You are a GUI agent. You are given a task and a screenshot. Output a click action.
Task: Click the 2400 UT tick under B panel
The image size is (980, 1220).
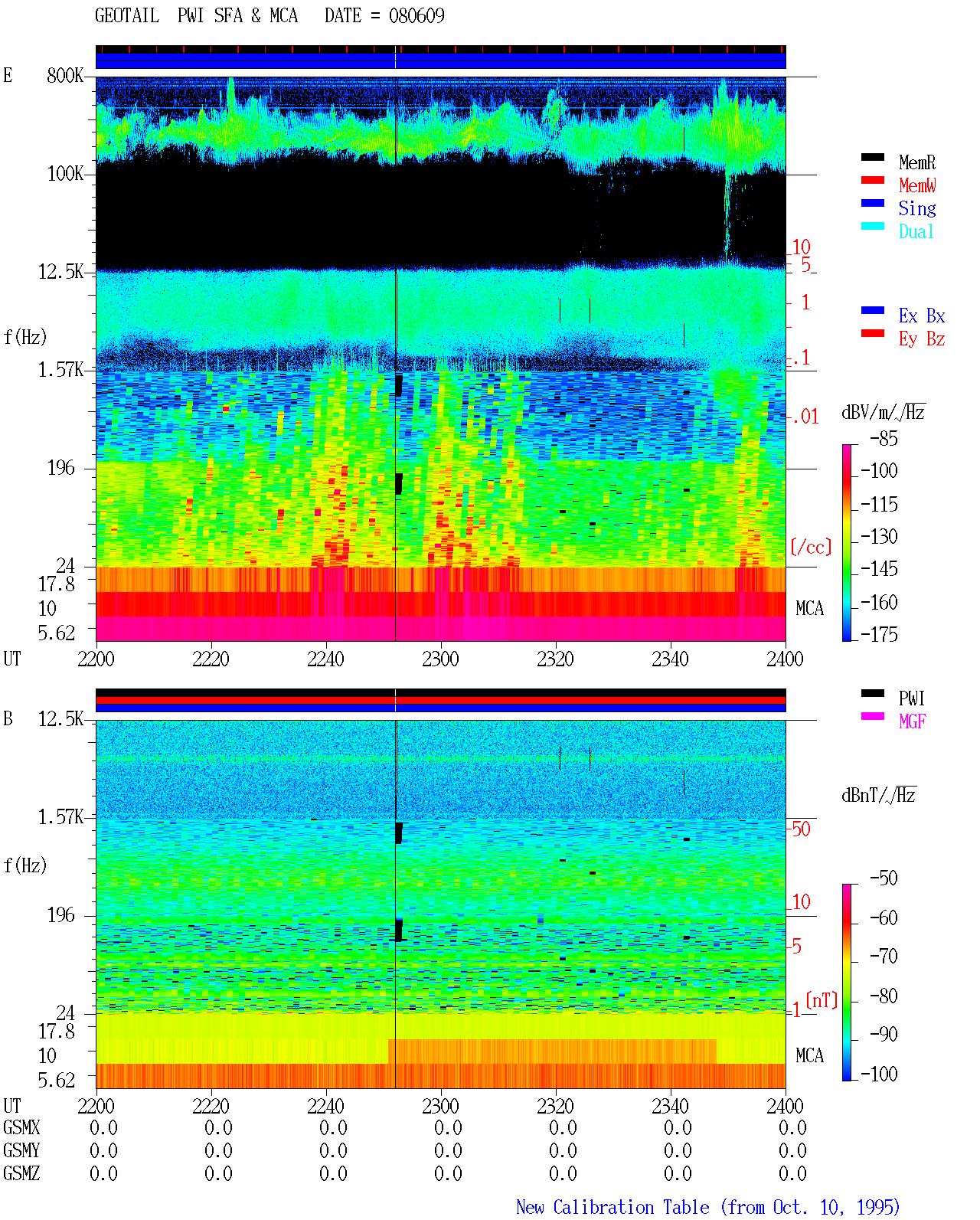pos(785,1107)
